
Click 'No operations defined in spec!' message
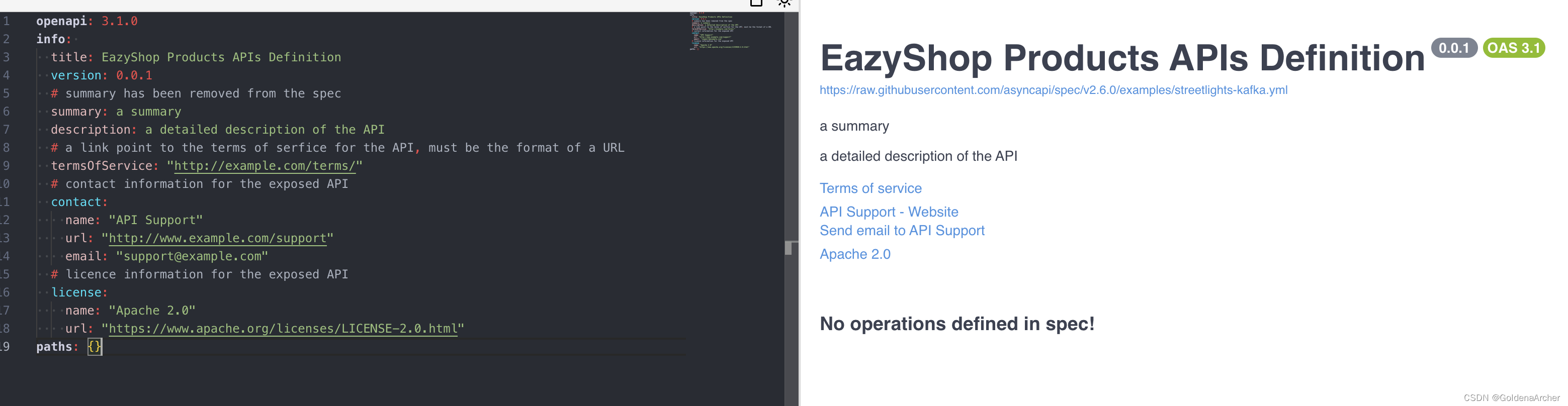coord(956,324)
